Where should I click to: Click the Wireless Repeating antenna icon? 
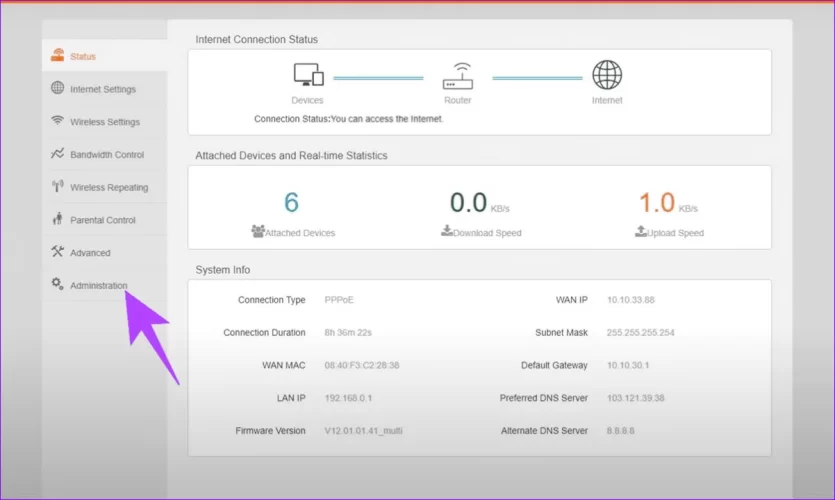tap(58, 187)
